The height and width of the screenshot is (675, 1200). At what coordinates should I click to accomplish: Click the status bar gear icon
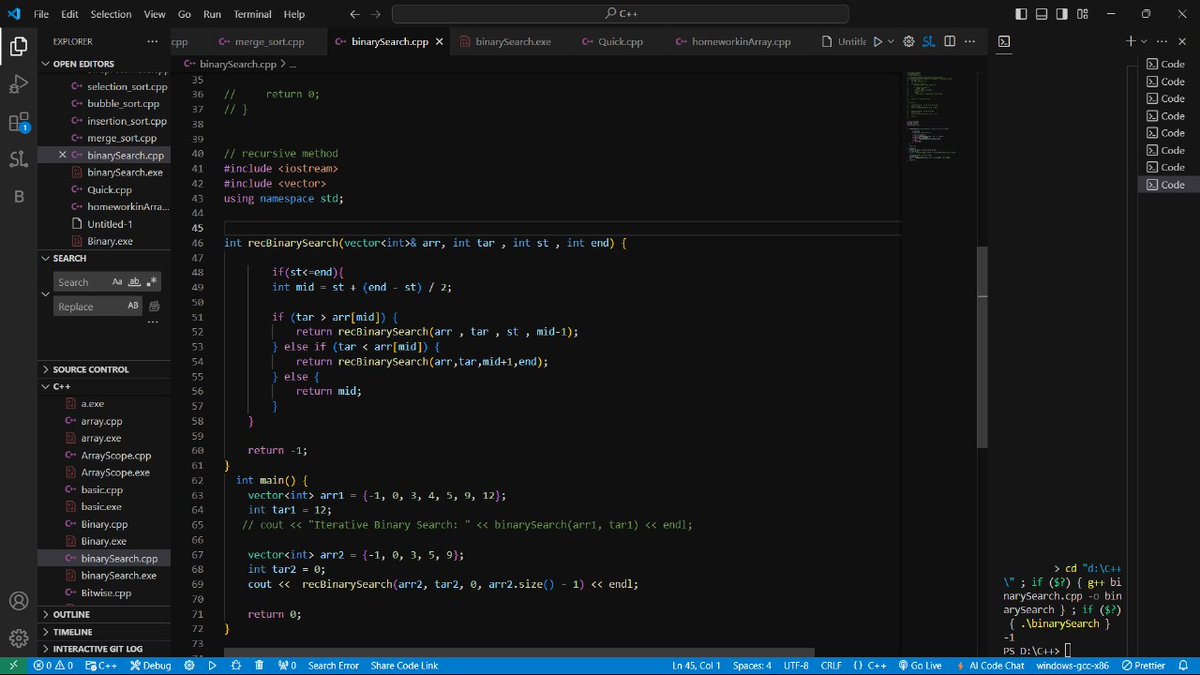tap(190, 665)
